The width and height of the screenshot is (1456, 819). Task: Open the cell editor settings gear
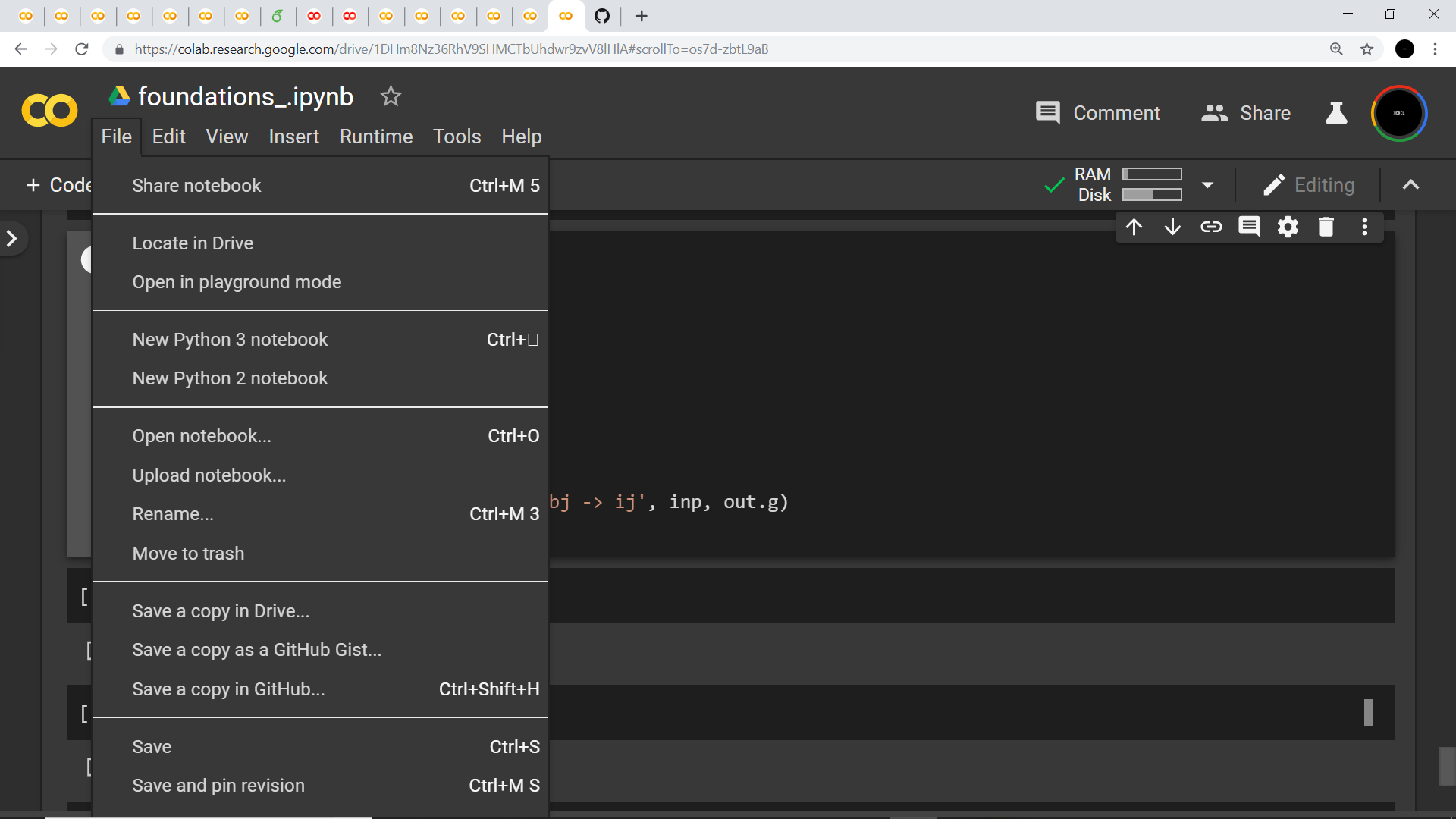click(1288, 226)
